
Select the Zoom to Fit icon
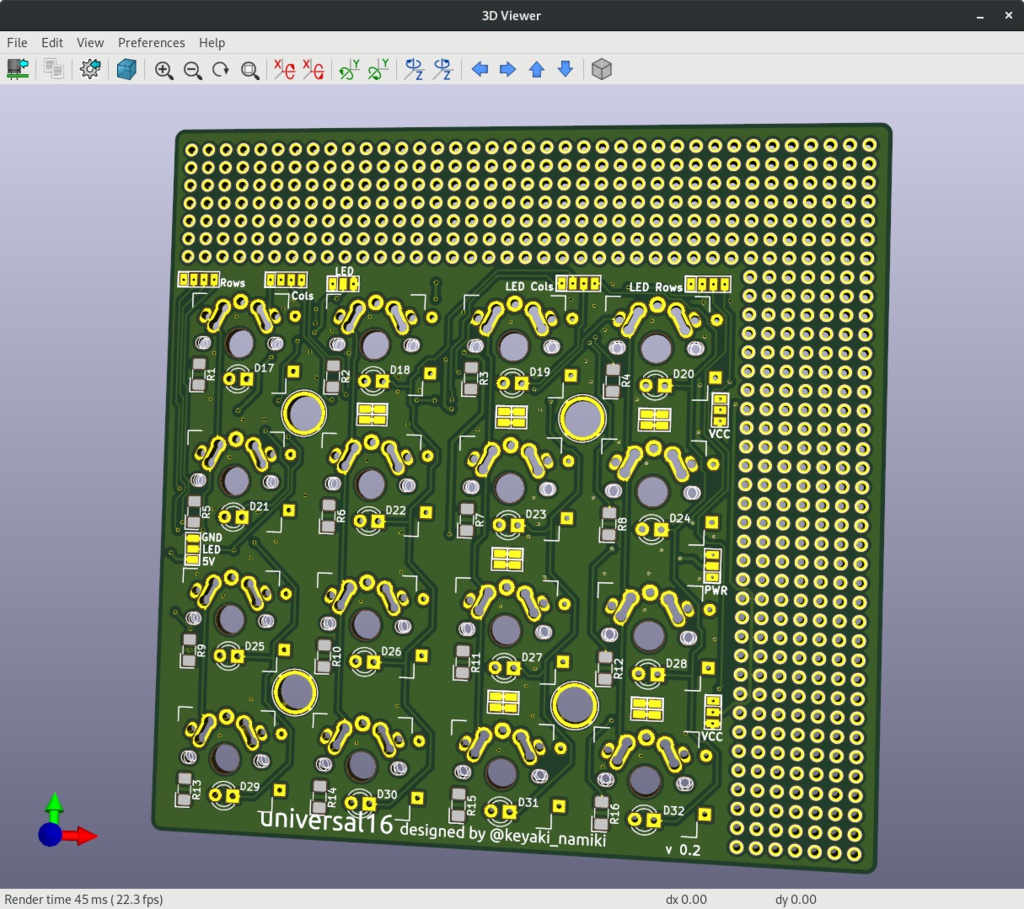tap(249, 70)
